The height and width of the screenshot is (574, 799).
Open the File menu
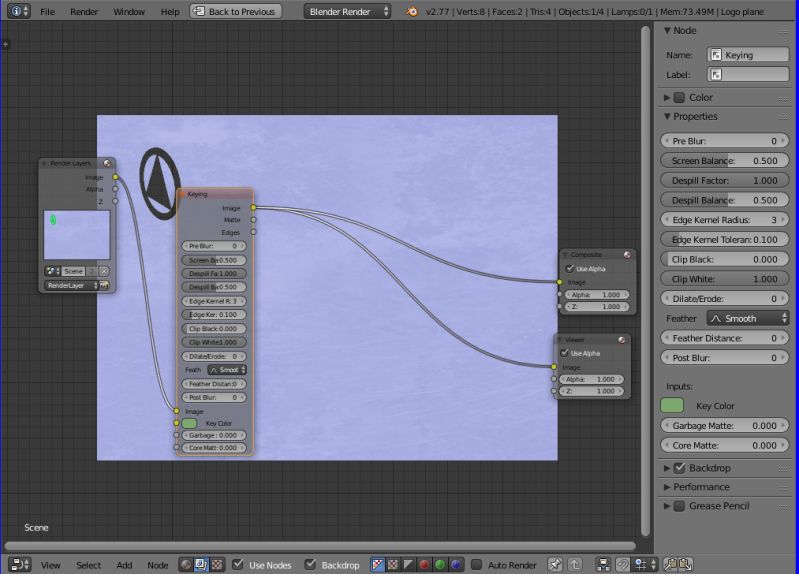pyautogui.click(x=47, y=12)
